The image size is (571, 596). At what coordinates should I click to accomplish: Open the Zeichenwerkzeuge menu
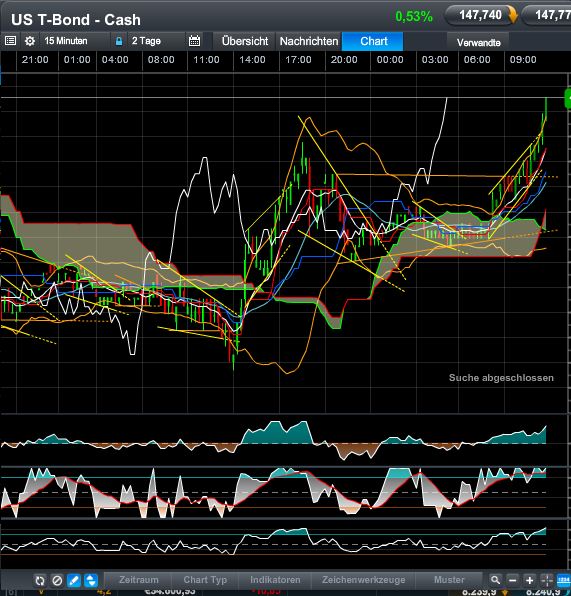[363, 580]
